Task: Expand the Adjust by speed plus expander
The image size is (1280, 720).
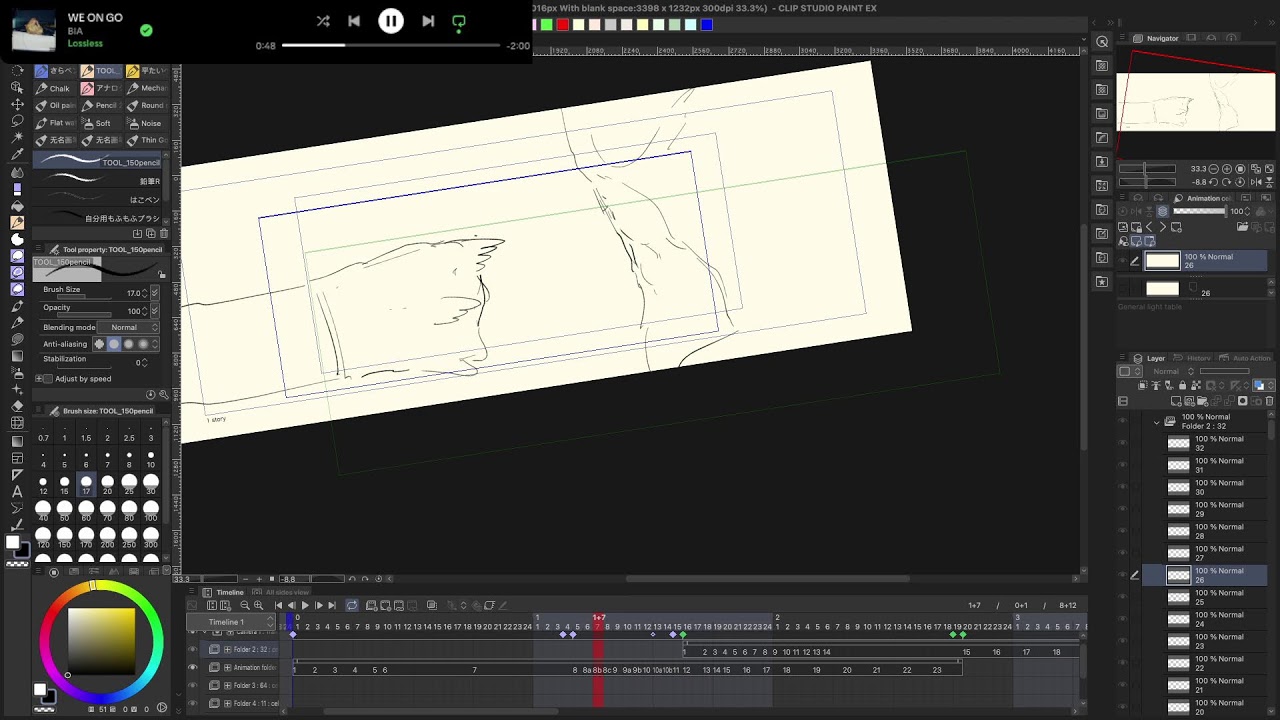Action: [x=38, y=379]
